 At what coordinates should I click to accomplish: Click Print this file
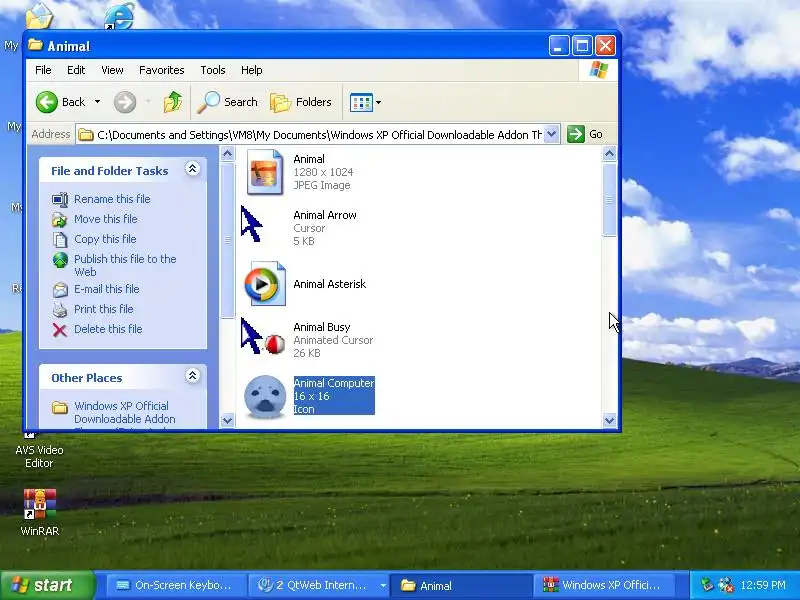(x=104, y=309)
